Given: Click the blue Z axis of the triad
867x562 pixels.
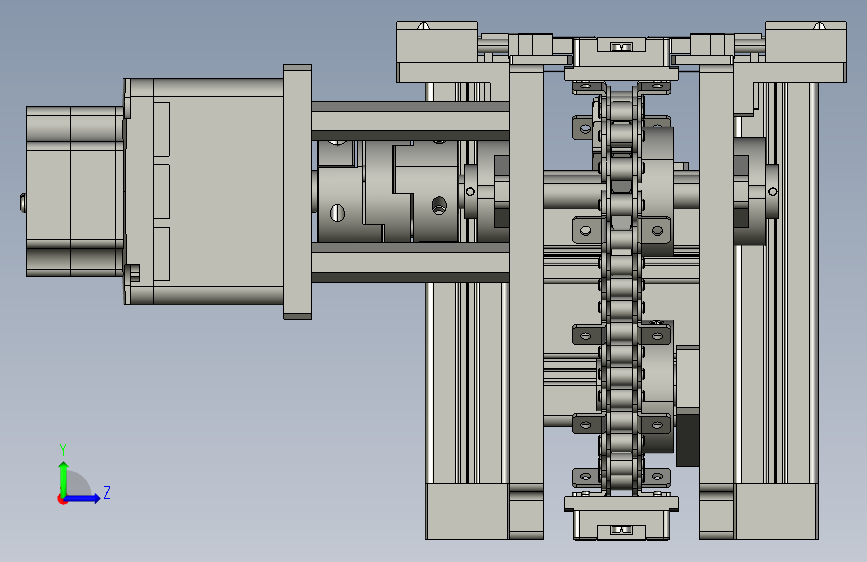Looking at the screenshot, I should click(83, 498).
